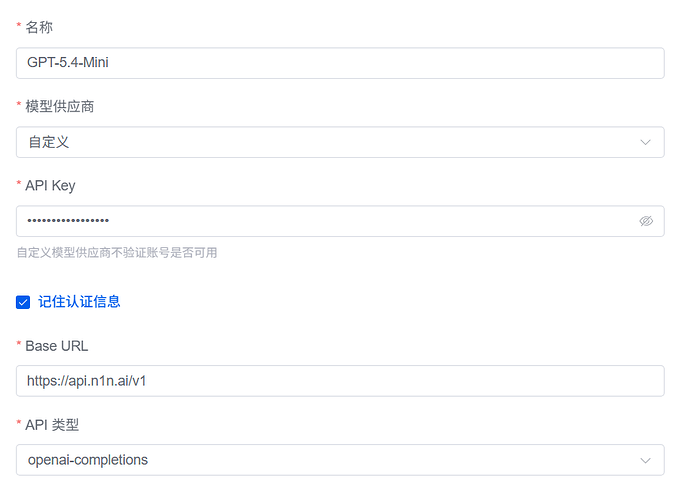Click the https://api.n1n.ai/v1 URL text

(x=88, y=381)
